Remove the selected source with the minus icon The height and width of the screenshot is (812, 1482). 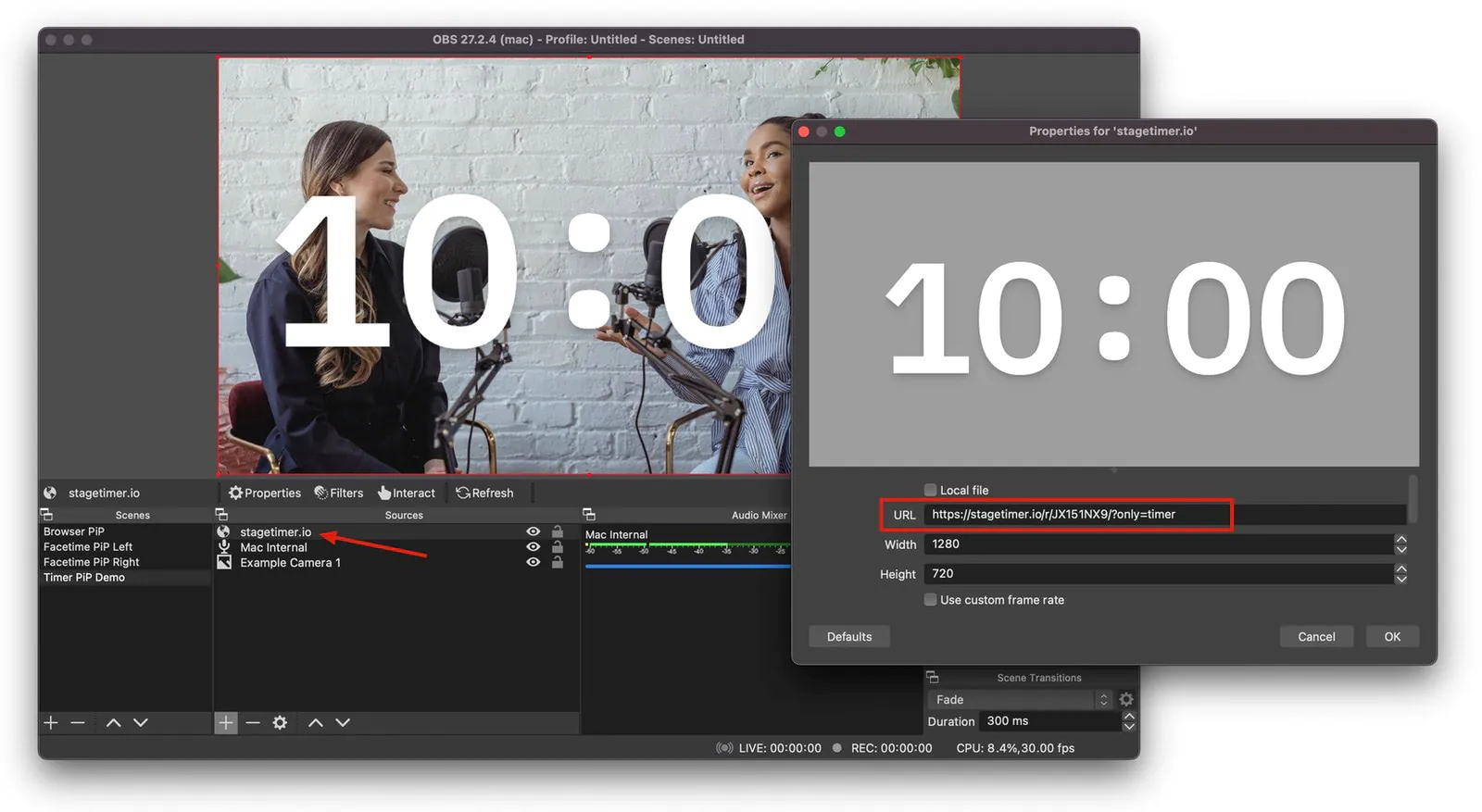[x=253, y=722]
